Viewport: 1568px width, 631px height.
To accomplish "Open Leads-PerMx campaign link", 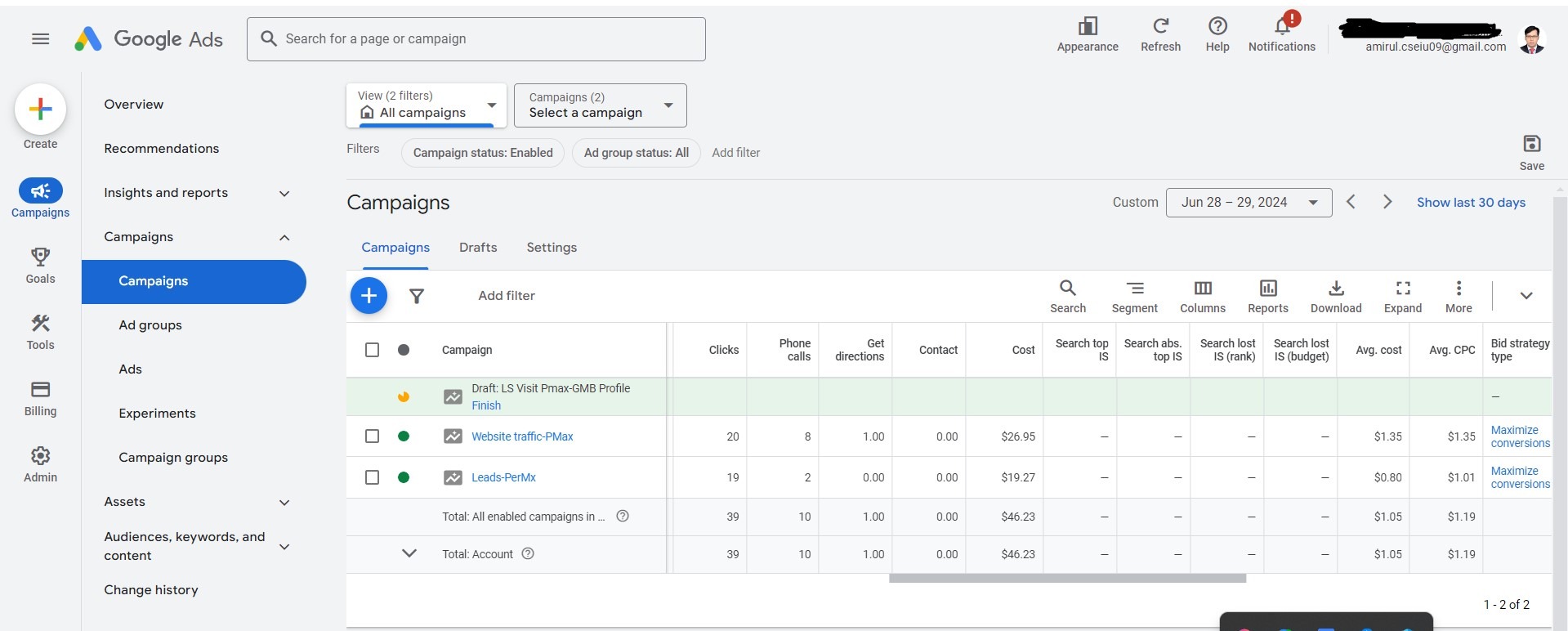I will coord(503,477).
